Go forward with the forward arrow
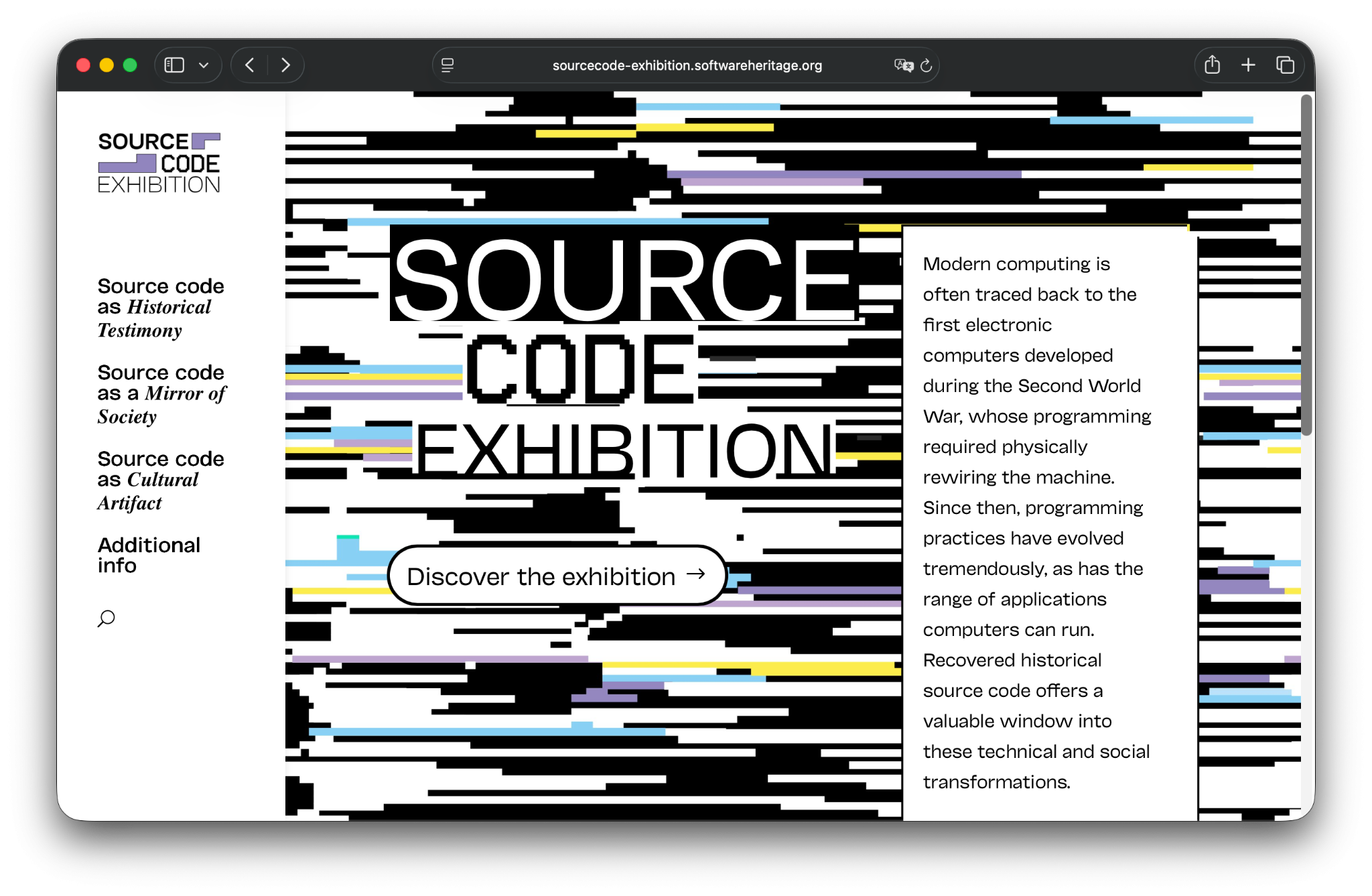This screenshot has height=896, width=1372. click(285, 65)
